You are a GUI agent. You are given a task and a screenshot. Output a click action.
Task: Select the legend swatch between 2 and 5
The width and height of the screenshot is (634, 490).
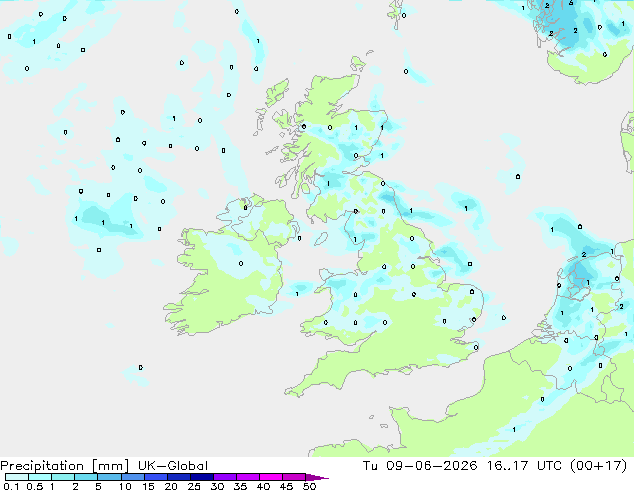tap(86, 477)
